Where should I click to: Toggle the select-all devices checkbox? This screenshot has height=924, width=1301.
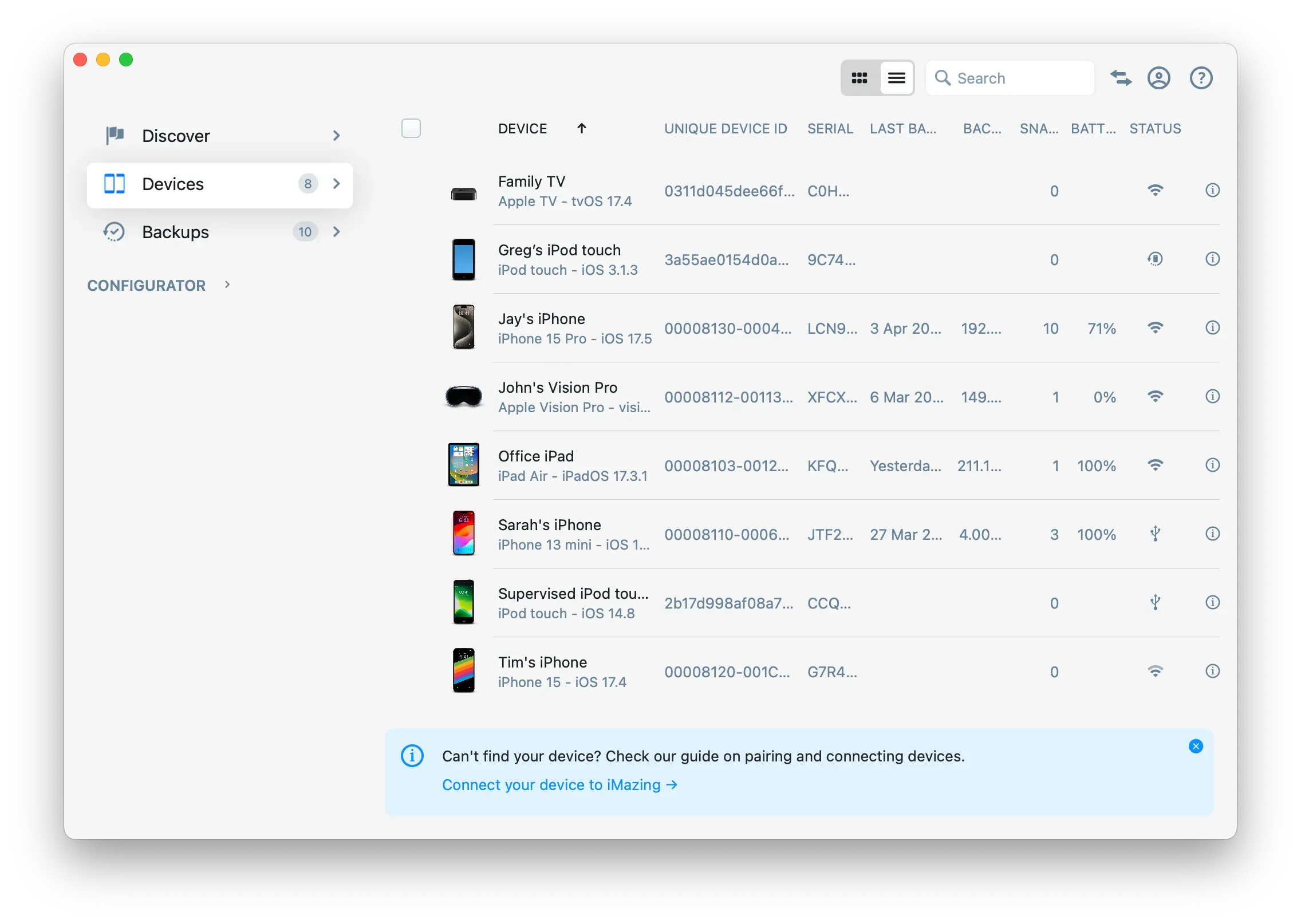coord(411,128)
